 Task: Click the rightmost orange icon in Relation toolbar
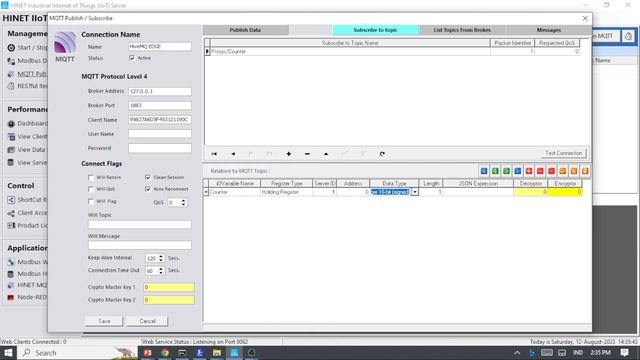coord(585,171)
